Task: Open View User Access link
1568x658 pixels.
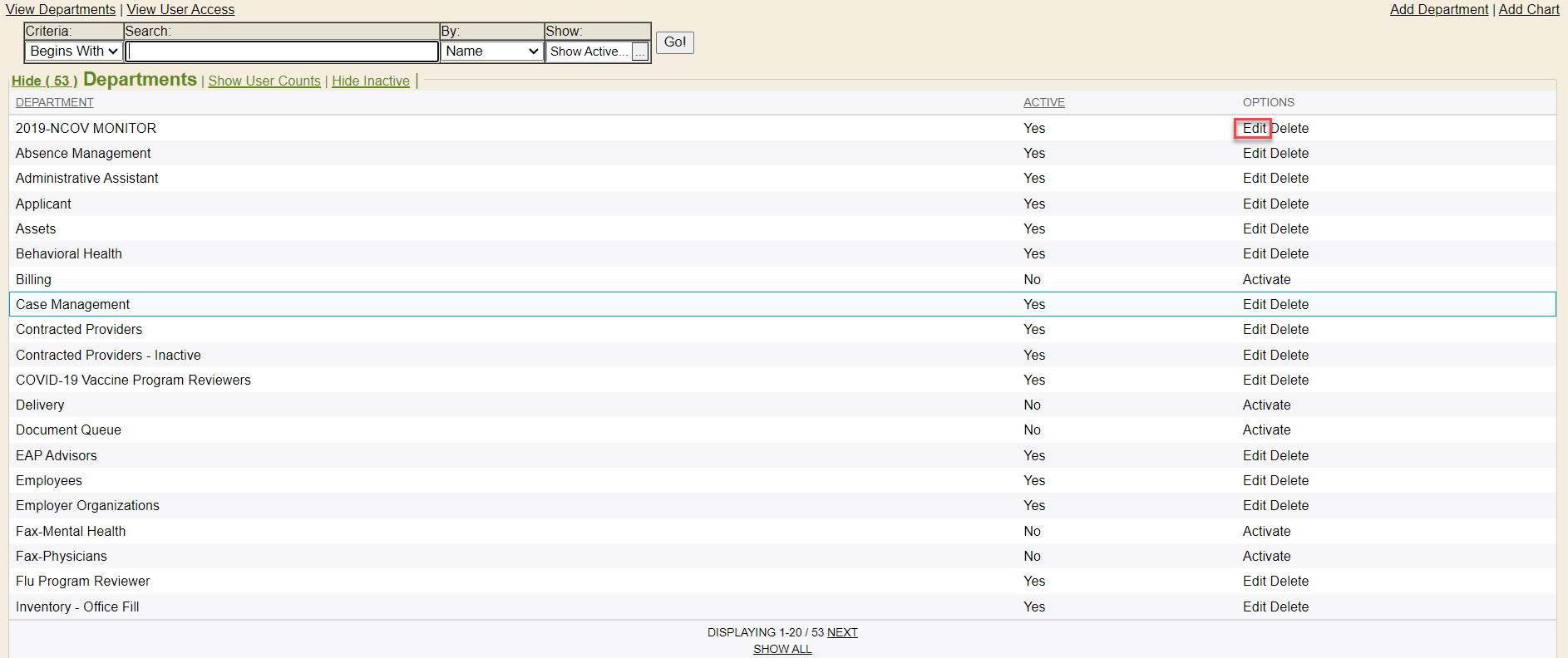Action: (180, 9)
